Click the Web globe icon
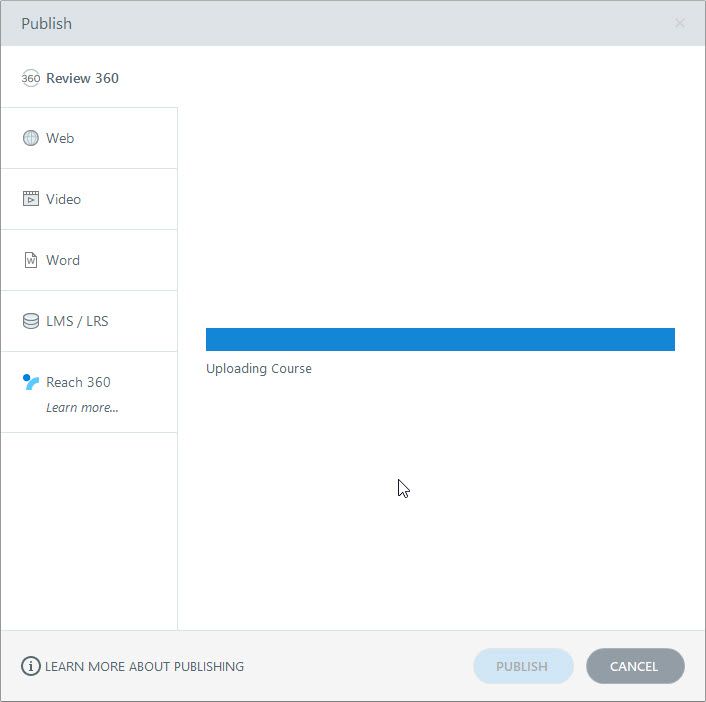Screen dimensions: 706x702 click(x=31, y=138)
